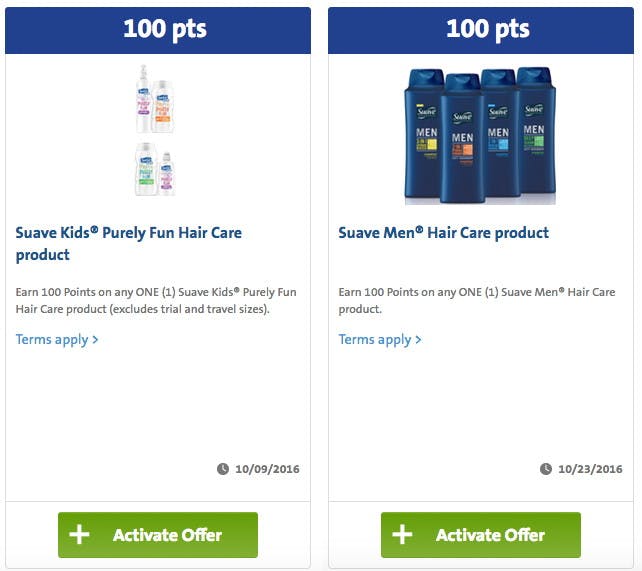Image resolution: width=642 pixels, height=571 pixels.
Task: Open Suave Men Hair Care product title
Action: coord(443,233)
